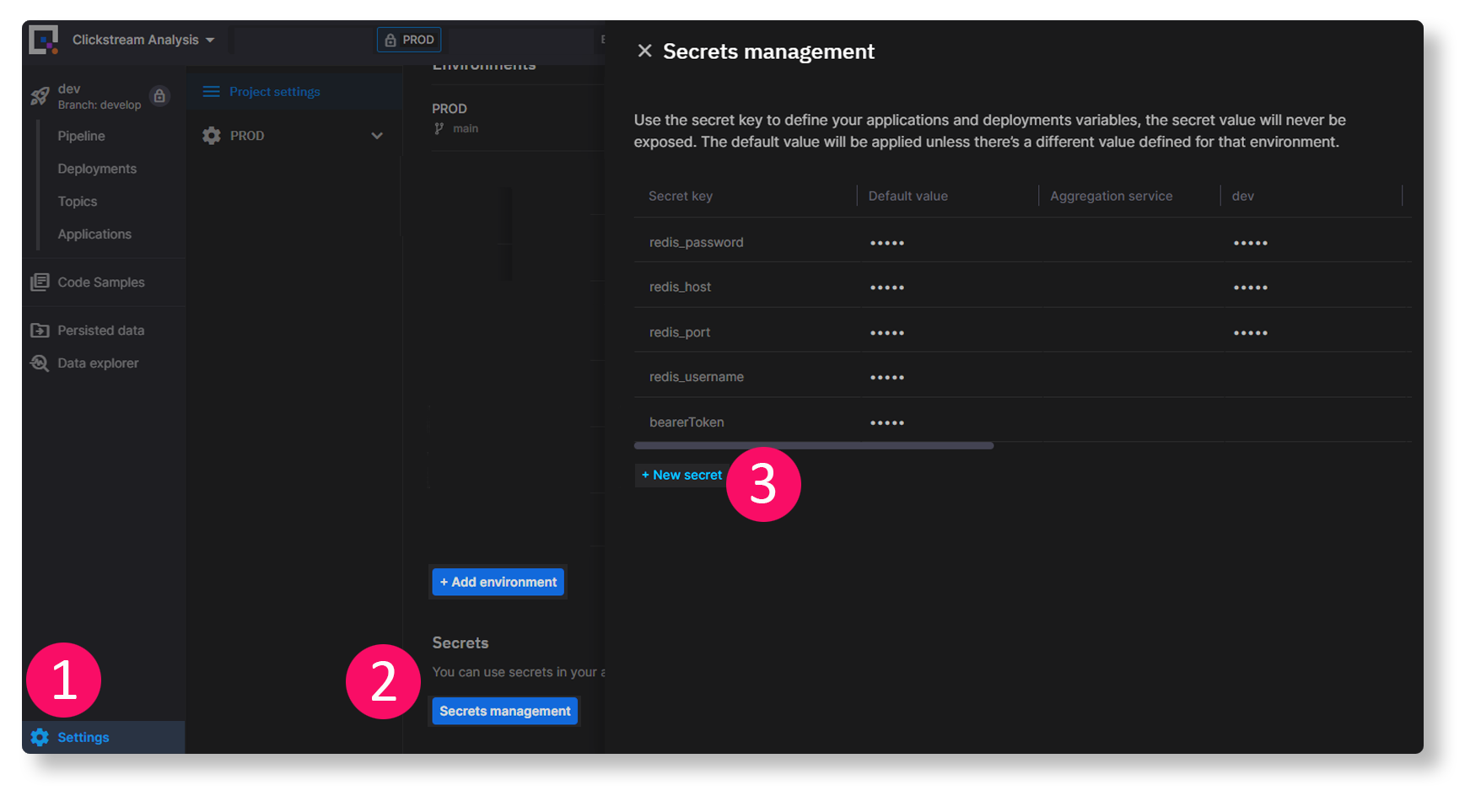Click the Persisted data folder icon
The height and width of the screenshot is (812, 1481).
pyautogui.click(x=40, y=331)
